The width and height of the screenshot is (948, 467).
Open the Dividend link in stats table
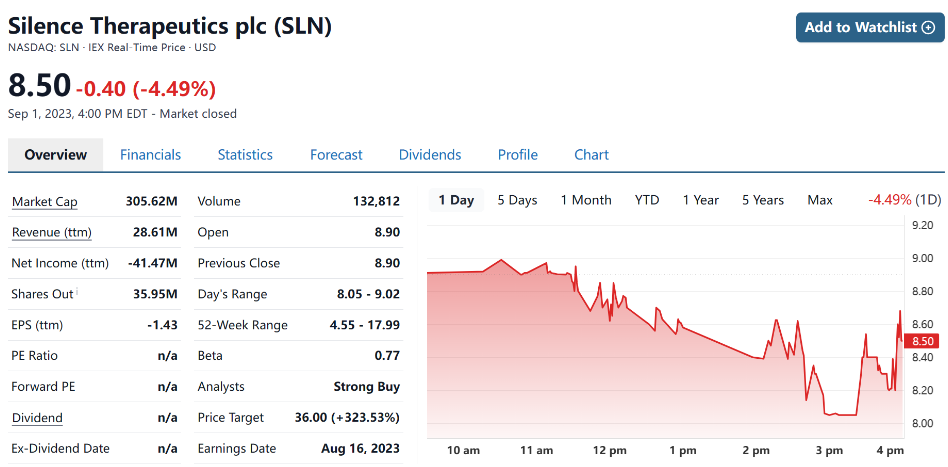coord(37,418)
